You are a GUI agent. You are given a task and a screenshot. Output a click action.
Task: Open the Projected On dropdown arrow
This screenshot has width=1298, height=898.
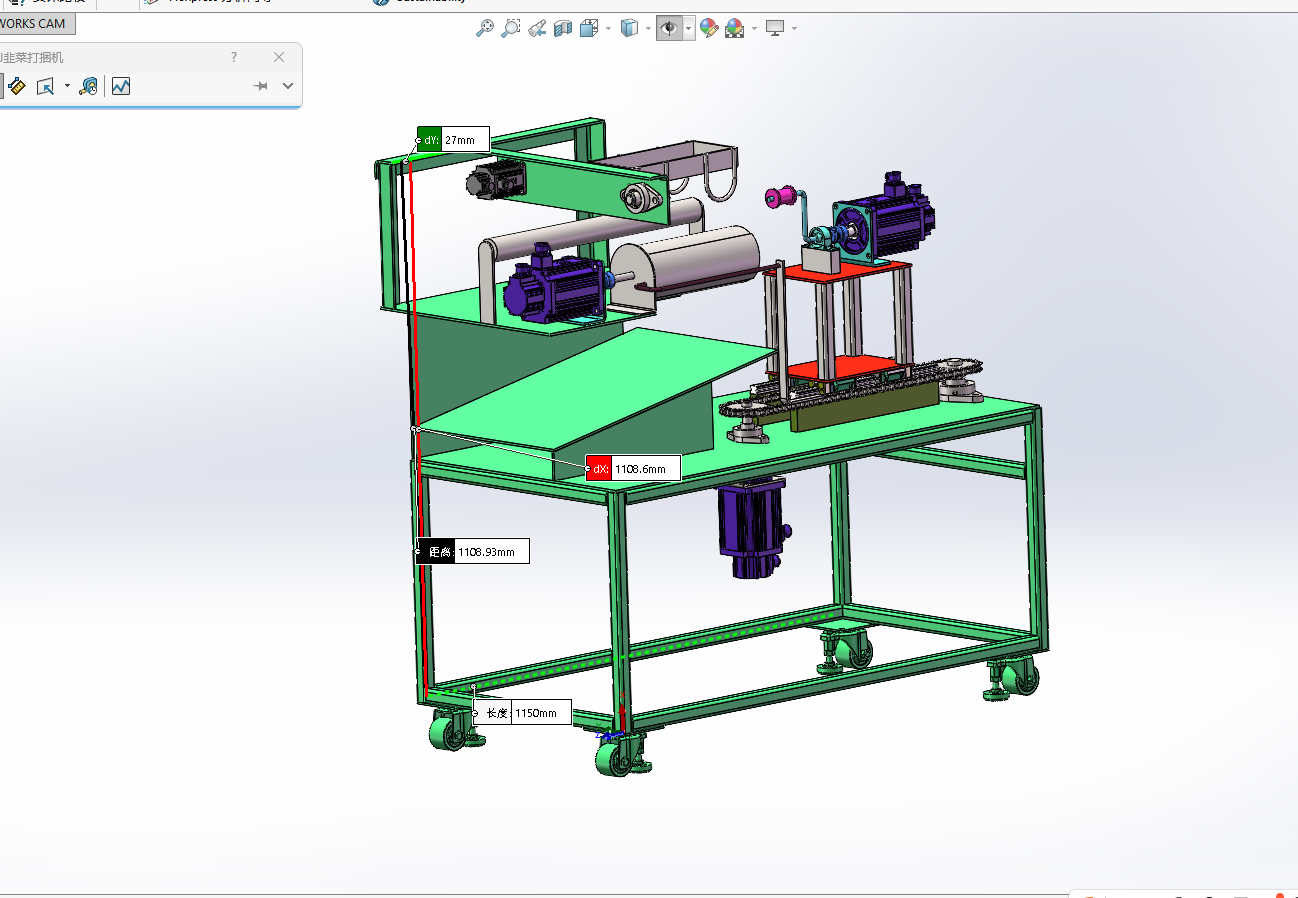67,86
